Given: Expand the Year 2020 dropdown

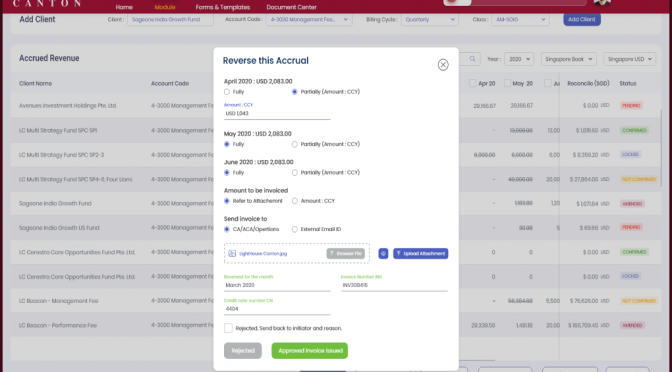Looking at the screenshot, I should (519, 59).
